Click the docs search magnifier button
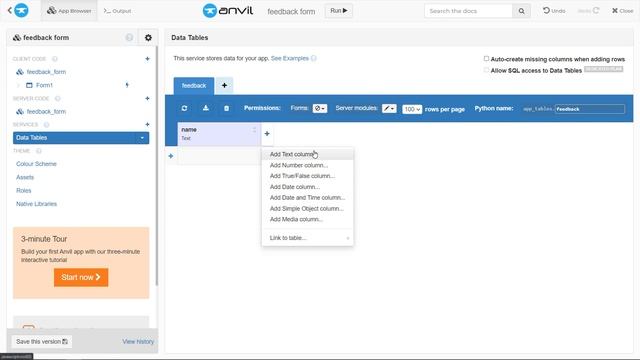This screenshot has height=360, width=640. click(x=521, y=11)
